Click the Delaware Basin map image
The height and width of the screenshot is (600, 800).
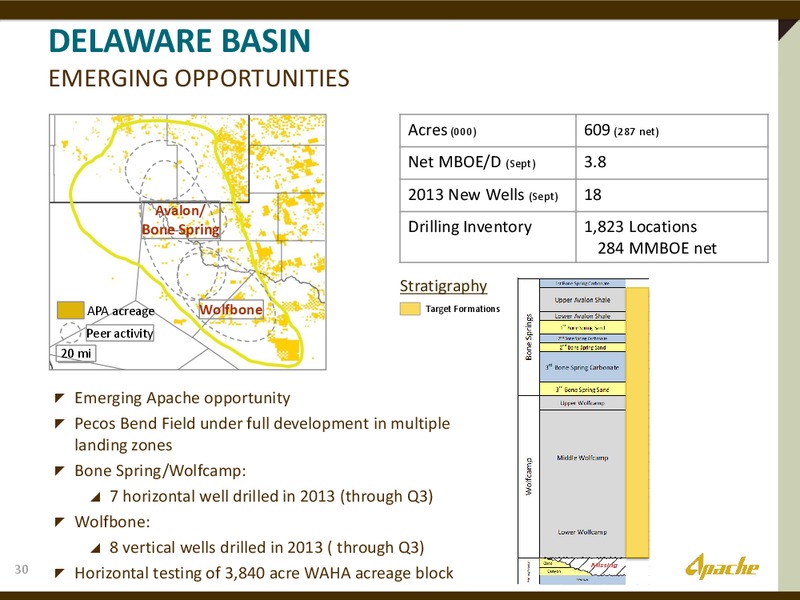[x=187, y=242]
